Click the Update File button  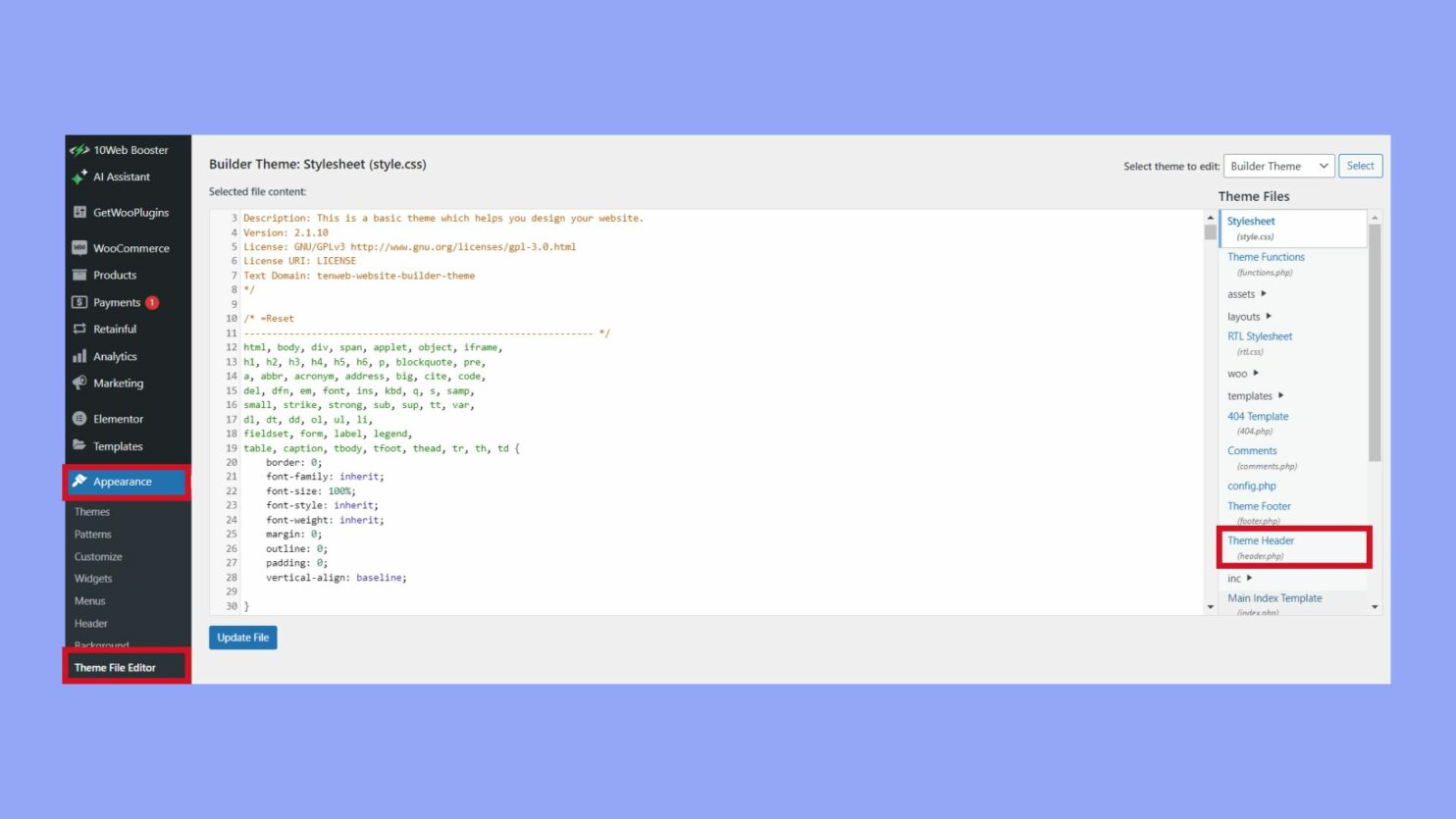[x=242, y=638]
